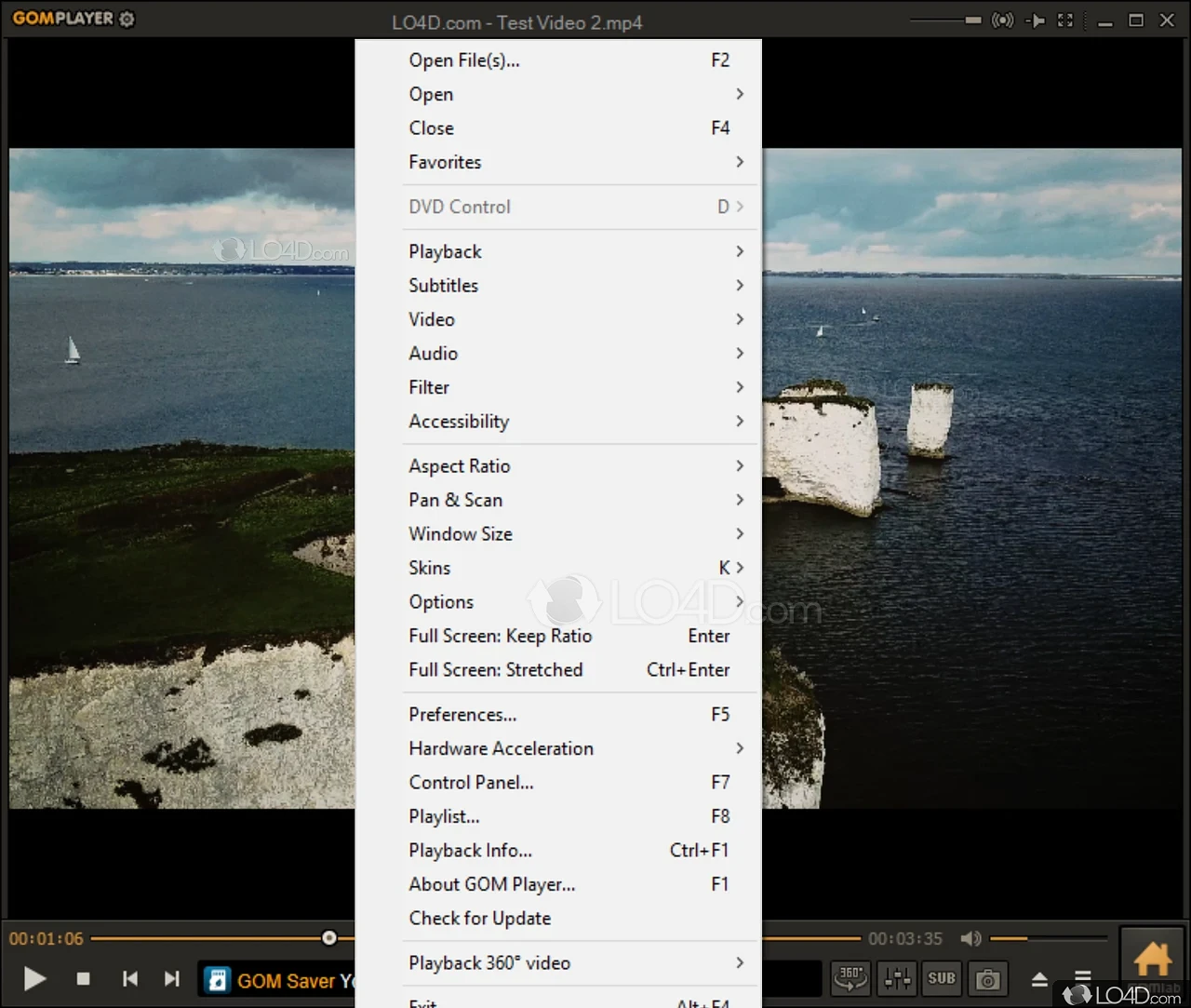
Task: Choose Playlist... menu entry
Action: coord(558,816)
